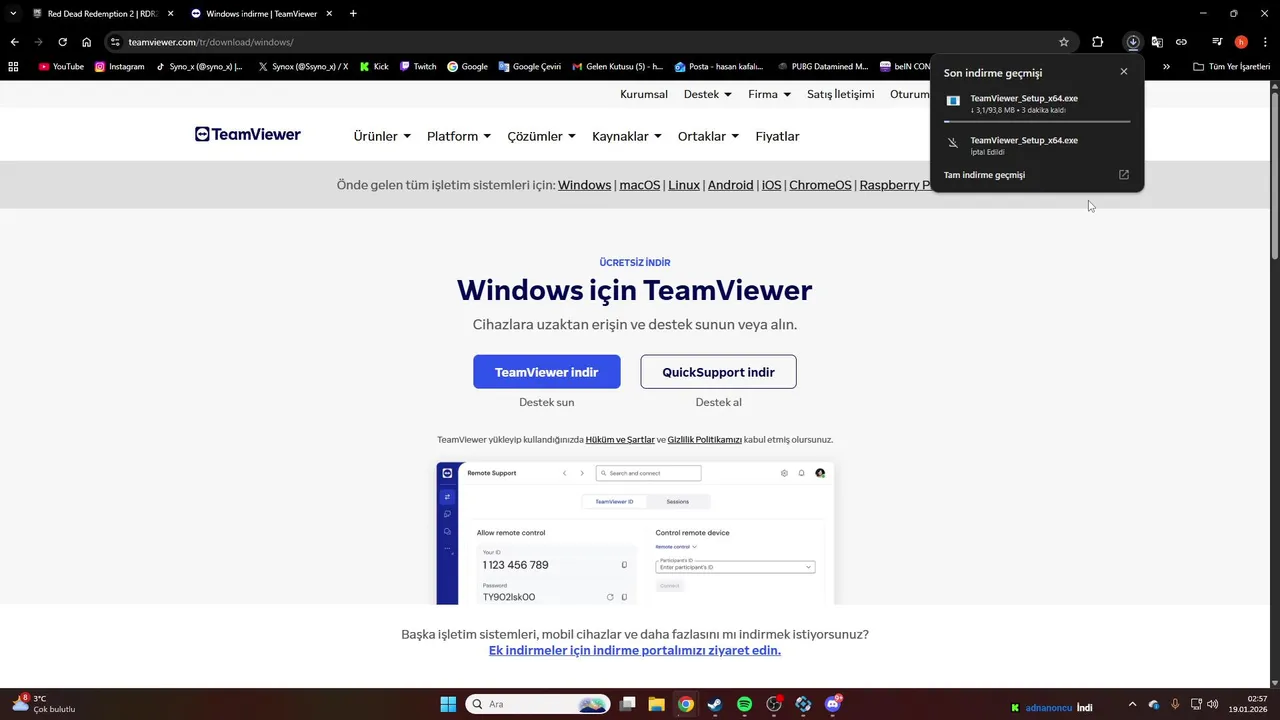Show hidden system tray icons

pos(1132,704)
